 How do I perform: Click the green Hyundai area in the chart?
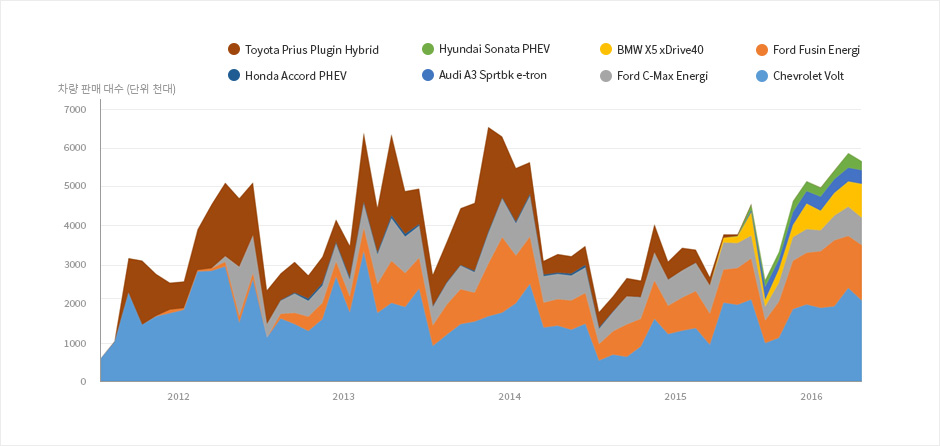pyautogui.click(x=850, y=161)
